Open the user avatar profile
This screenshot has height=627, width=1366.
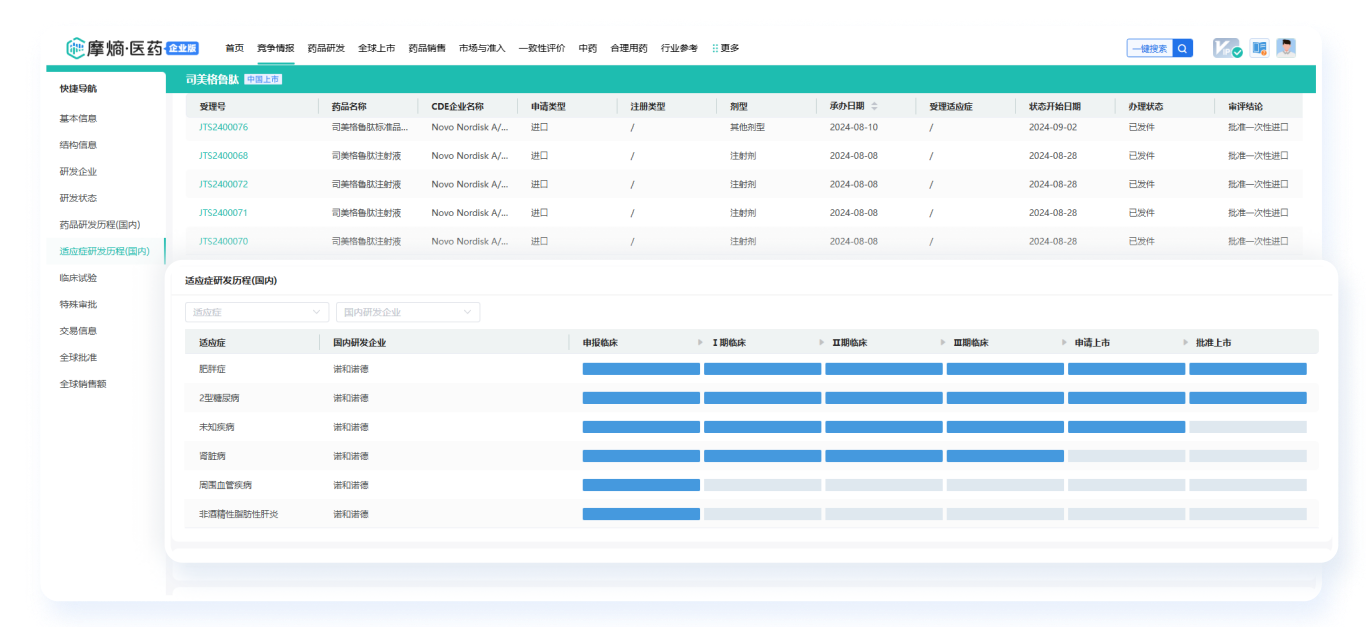pyautogui.click(x=1286, y=48)
